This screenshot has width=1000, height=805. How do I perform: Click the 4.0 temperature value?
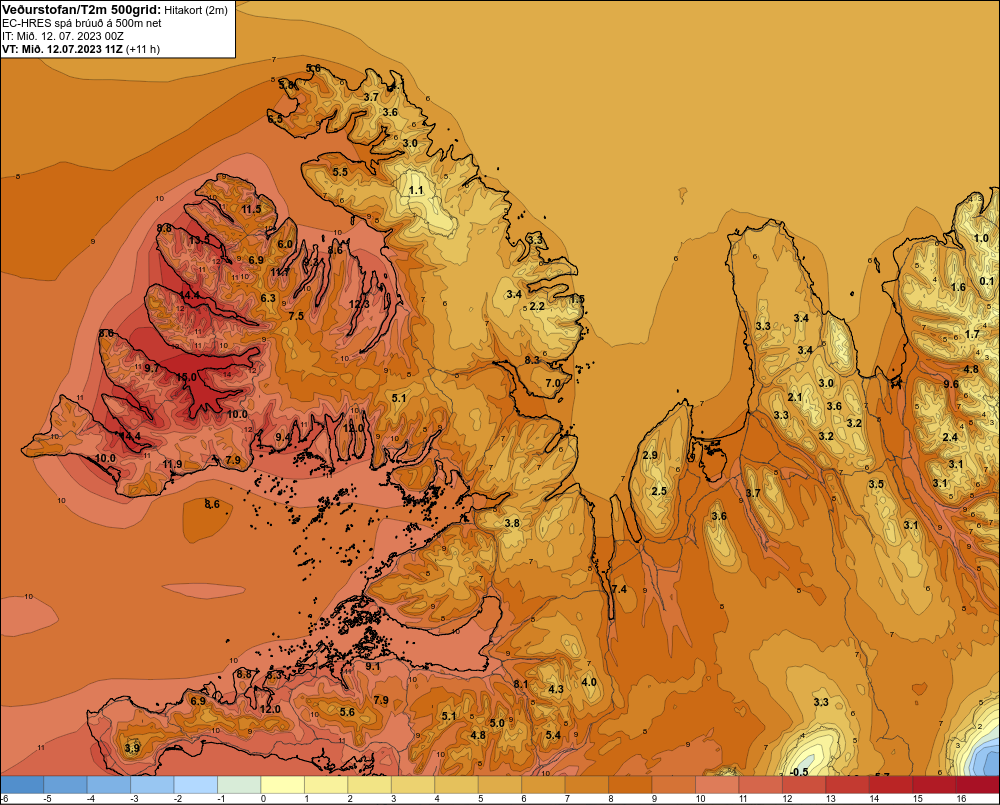[x=589, y=682]
